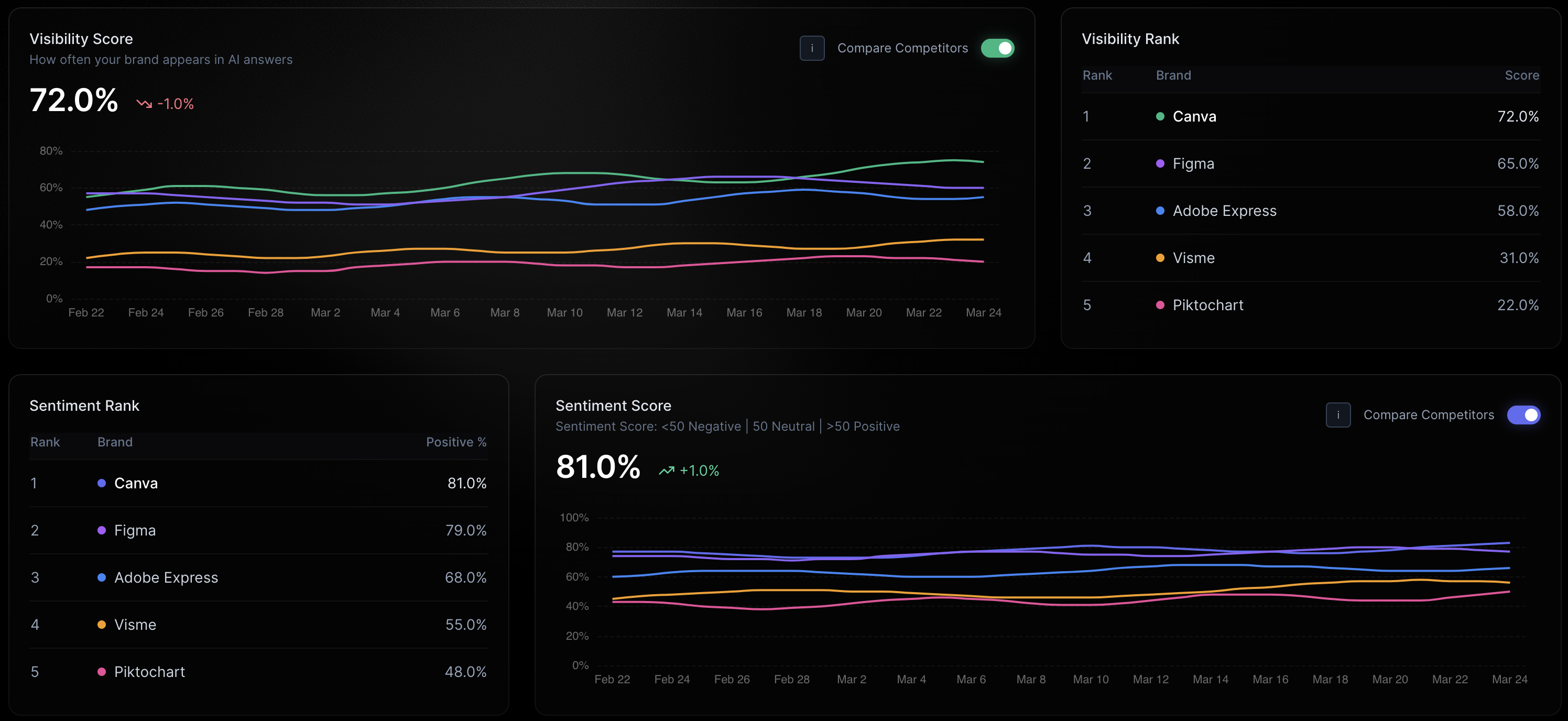
Task: Toggle Compare Competitors in Sentiment Score
Action: pos(1523,415)
